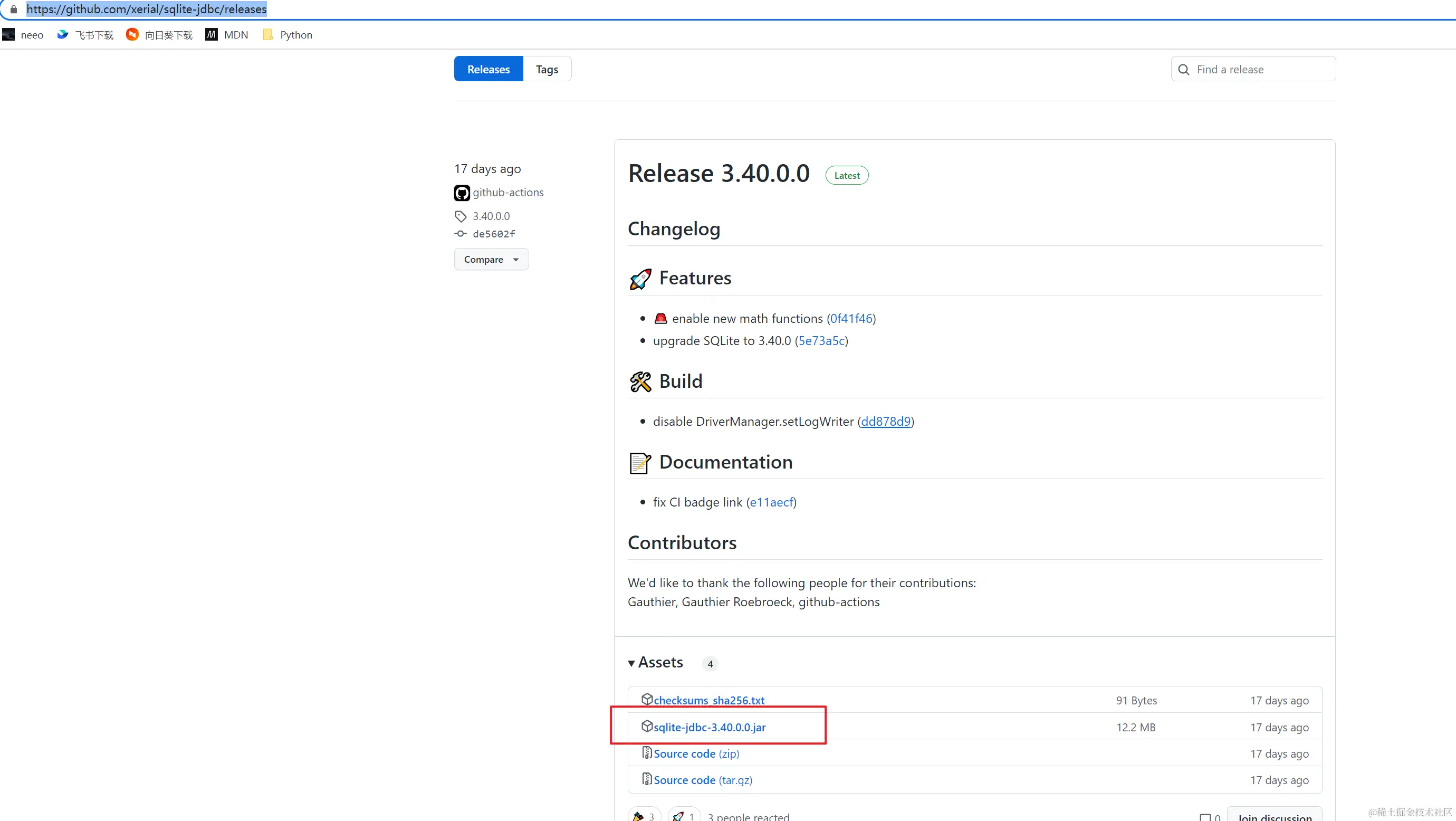Image resolution: width=1456 pixels, height=821 pixels.
Task: Click the rocket reaction
Action: click(684, 816)
